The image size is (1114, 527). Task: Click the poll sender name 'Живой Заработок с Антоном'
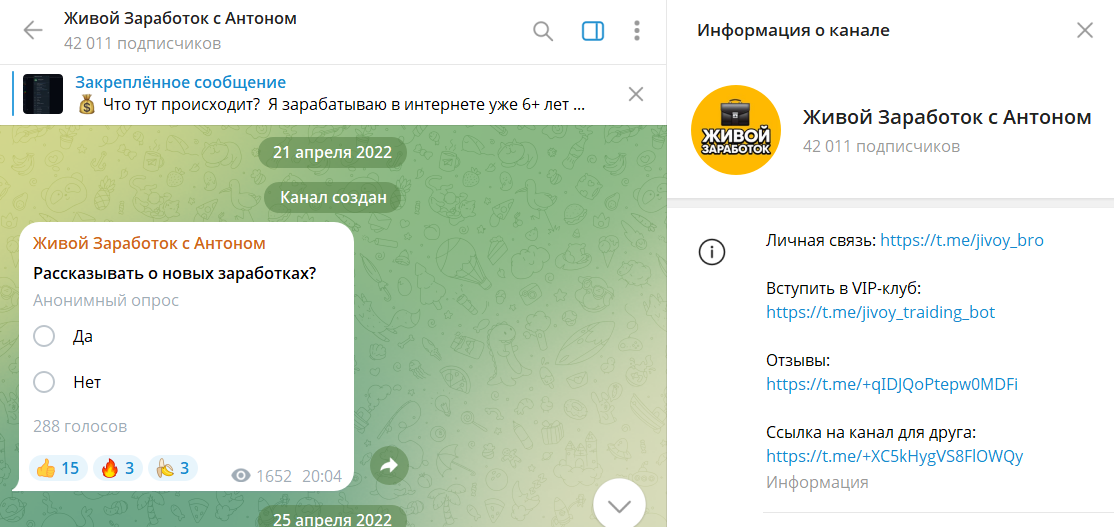149,244
